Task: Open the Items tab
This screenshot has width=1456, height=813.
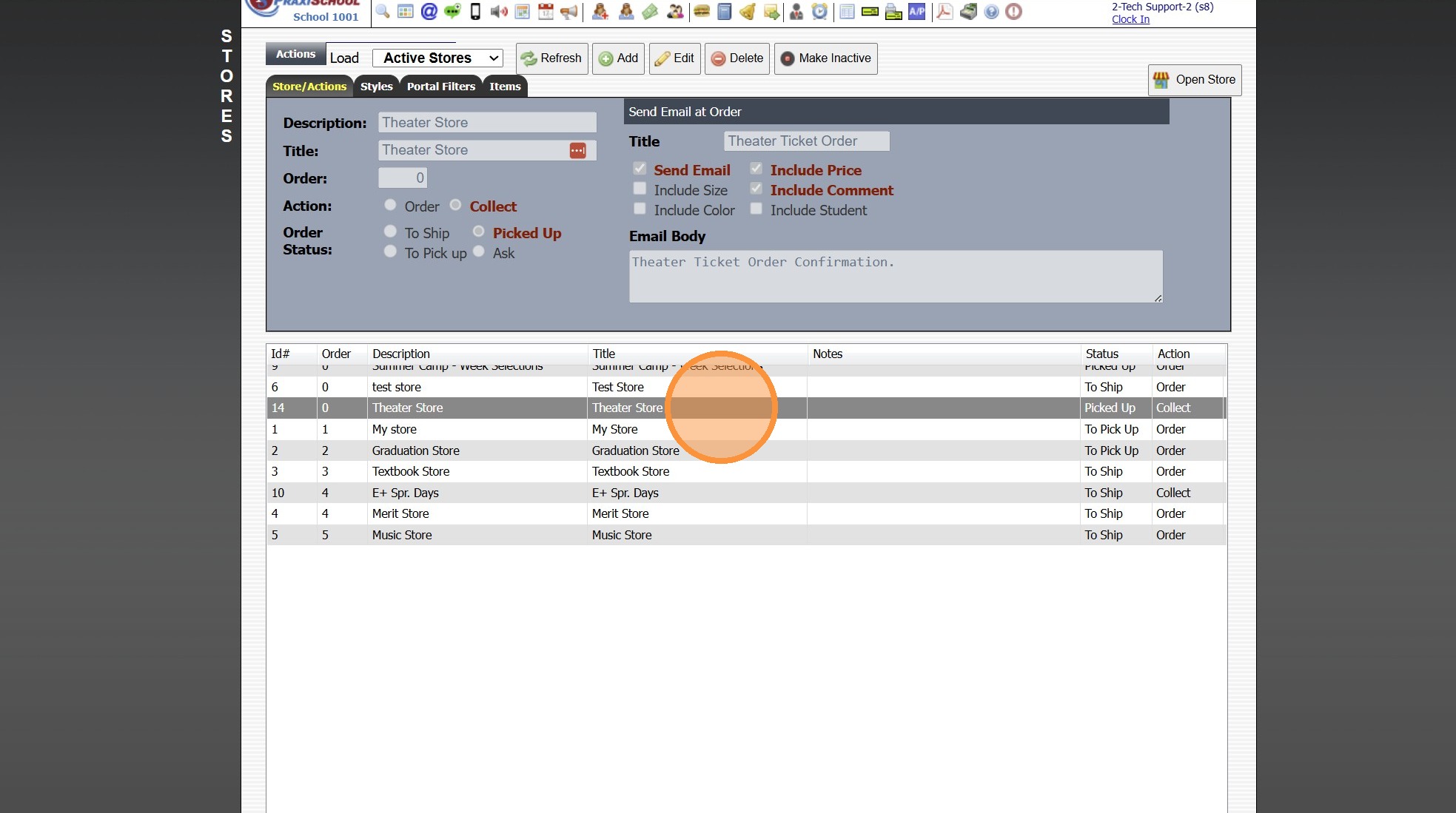Action: (x=505, y=87)
